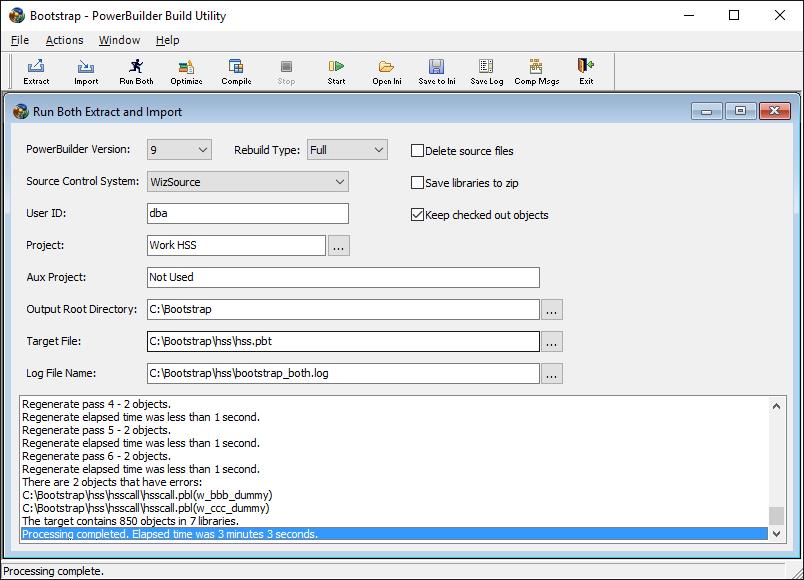The width and height of the screenshot is (804, 580).
Task: Click the Stop toolbar icon
Action: click(286, 72)
